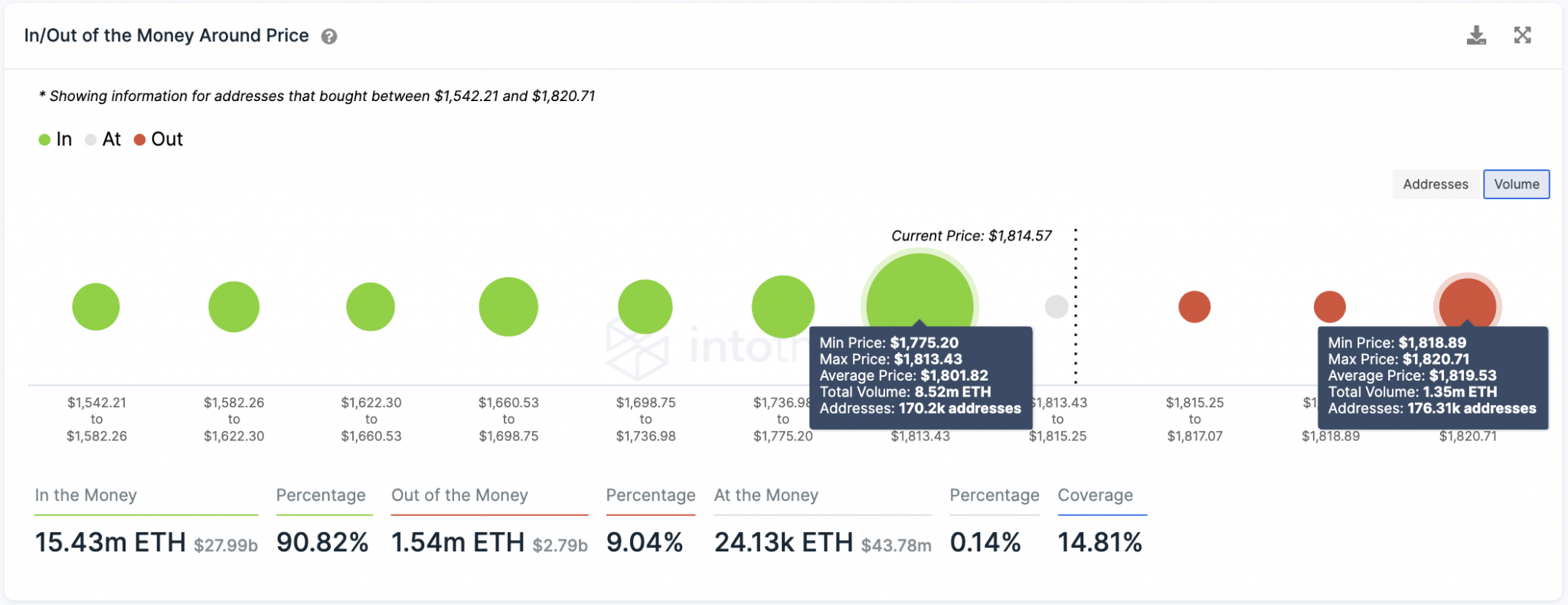Click the gray 'At the Money' bubble
Screen dimensions: 1568x605
[1057, 306]
